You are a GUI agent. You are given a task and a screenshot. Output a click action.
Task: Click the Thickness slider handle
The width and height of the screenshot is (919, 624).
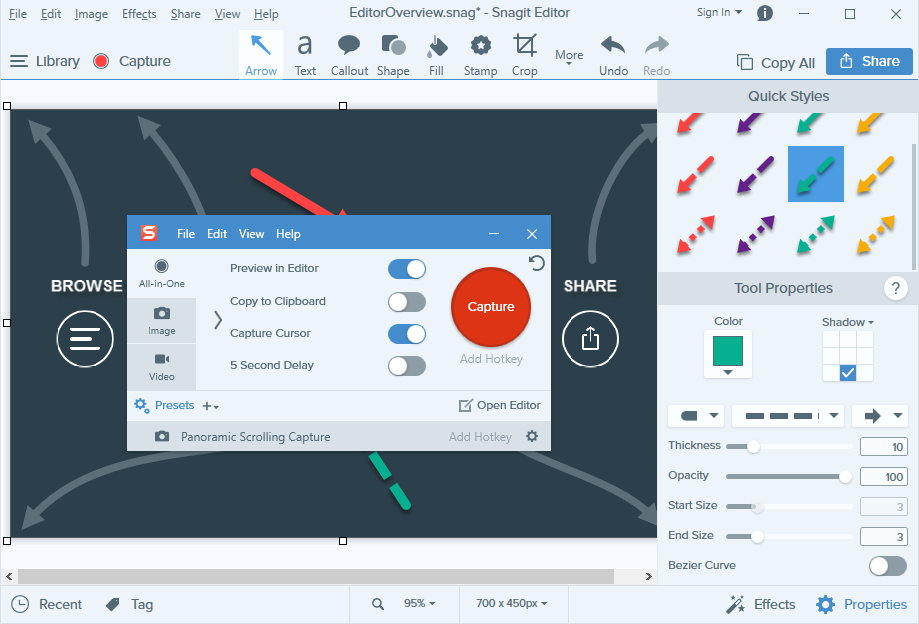(x=754, y=446)
